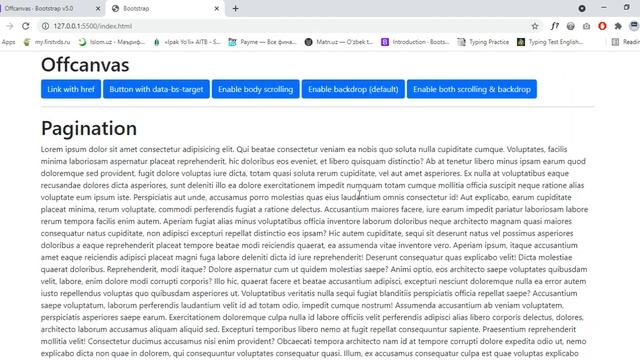The image size is (640, 360).
Task: Open the Ipak Yo'li AITB bookmark
Action: point(187,42)
